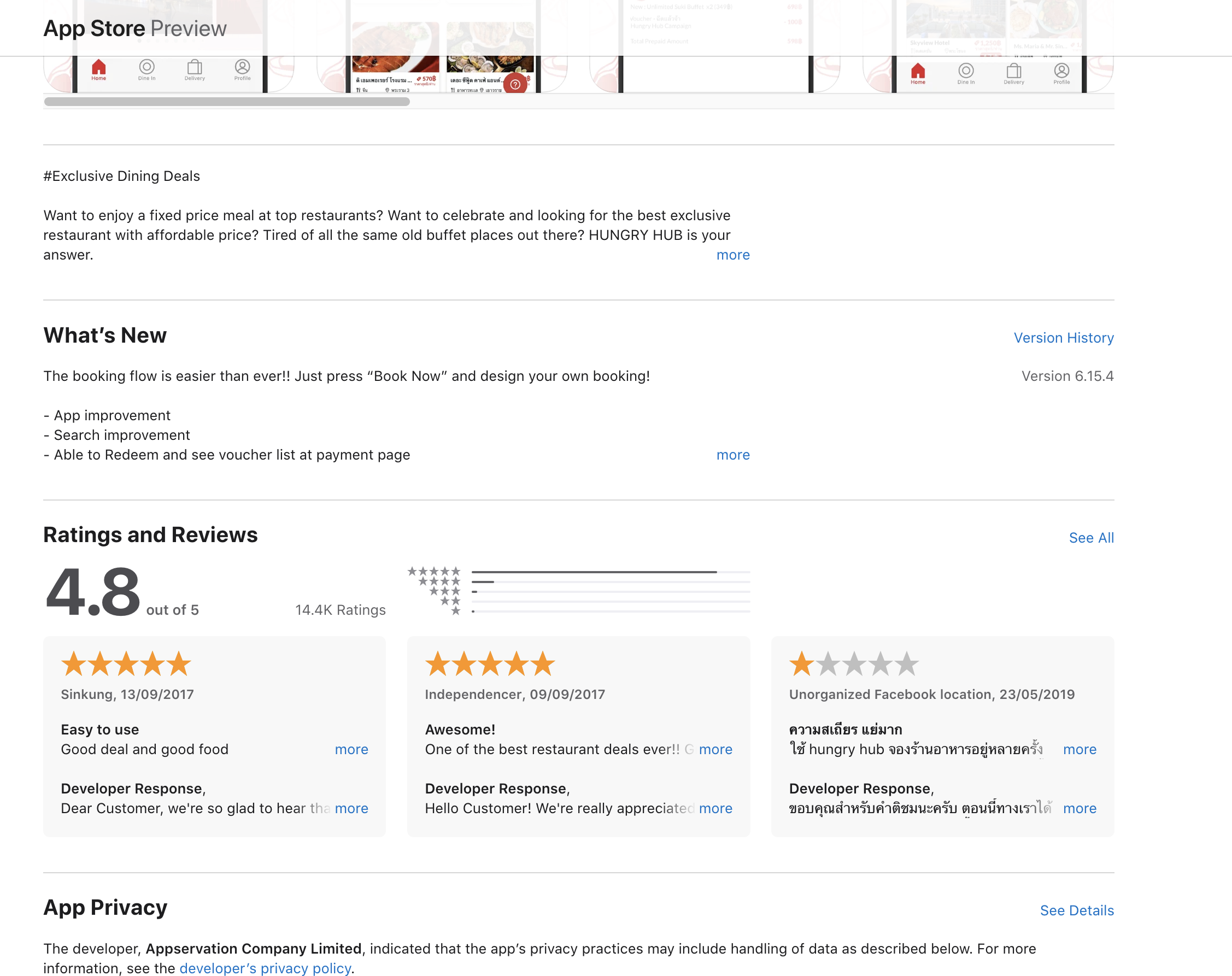Click the App Store Preview header title
1232x976 pixels.
click(135, 28)
